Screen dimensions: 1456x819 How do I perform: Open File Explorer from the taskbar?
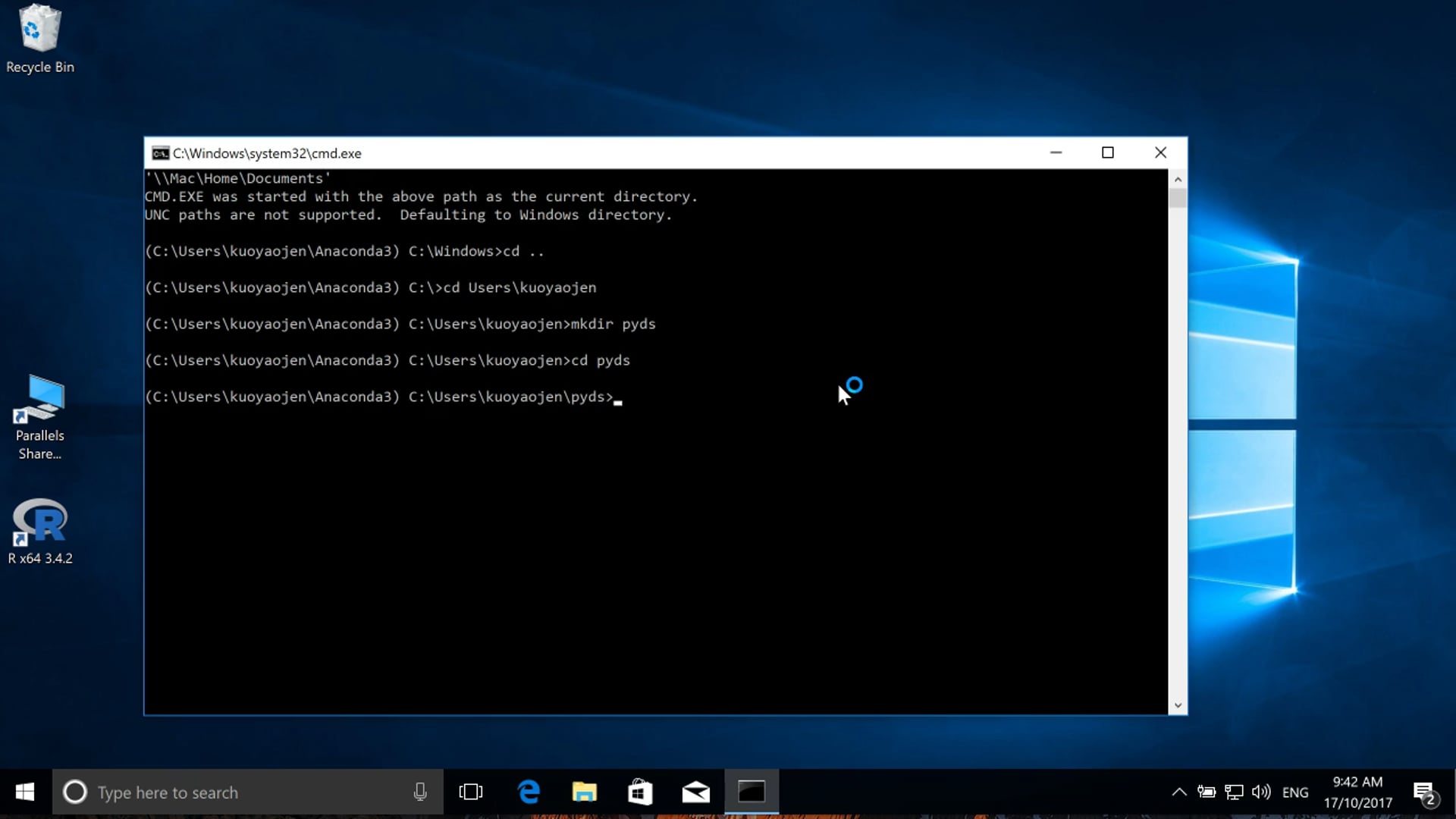[x=584, y=792]
